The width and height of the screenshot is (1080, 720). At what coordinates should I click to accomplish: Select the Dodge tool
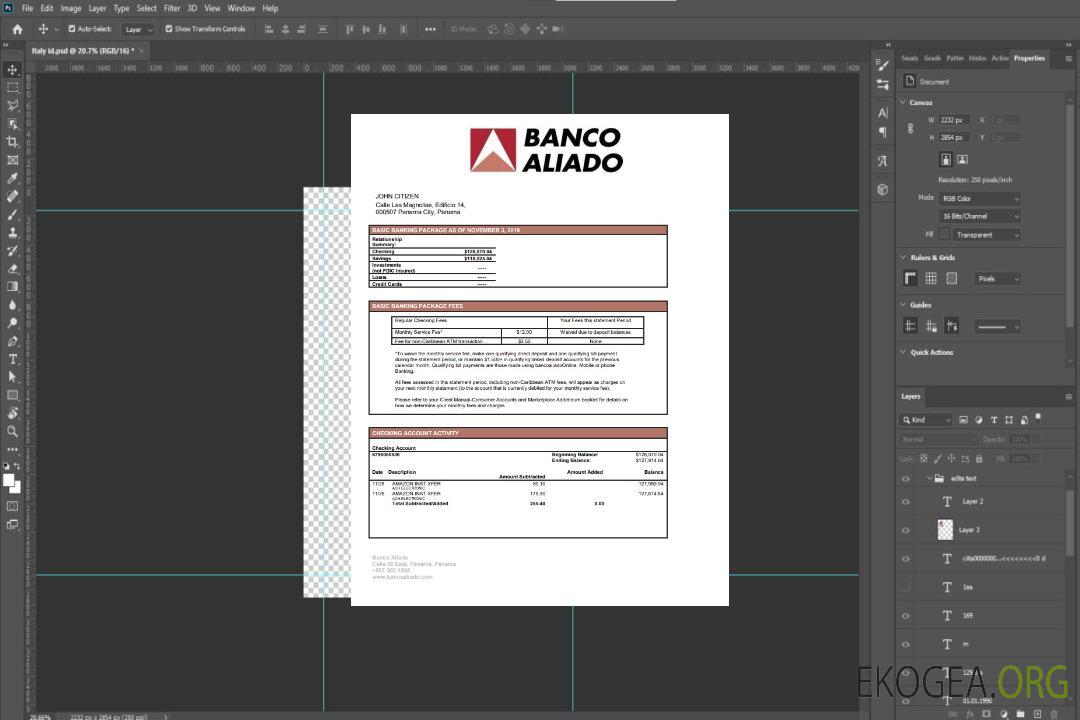(12, 322)
